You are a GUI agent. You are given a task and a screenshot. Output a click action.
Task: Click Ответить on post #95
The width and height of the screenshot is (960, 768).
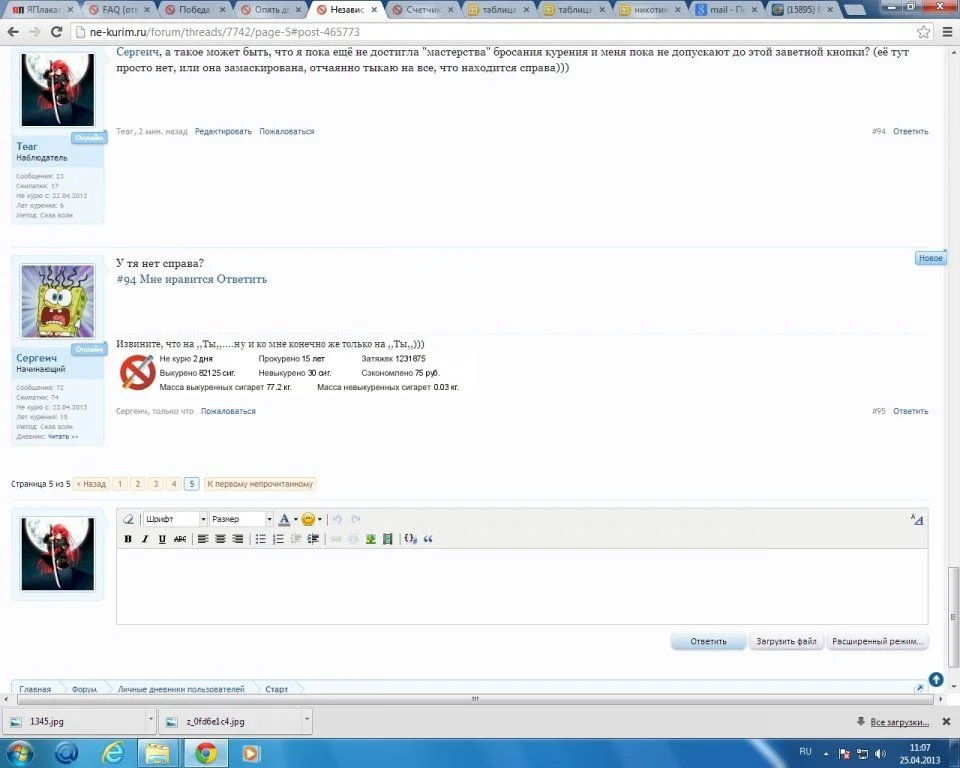[x=910, y=411]
